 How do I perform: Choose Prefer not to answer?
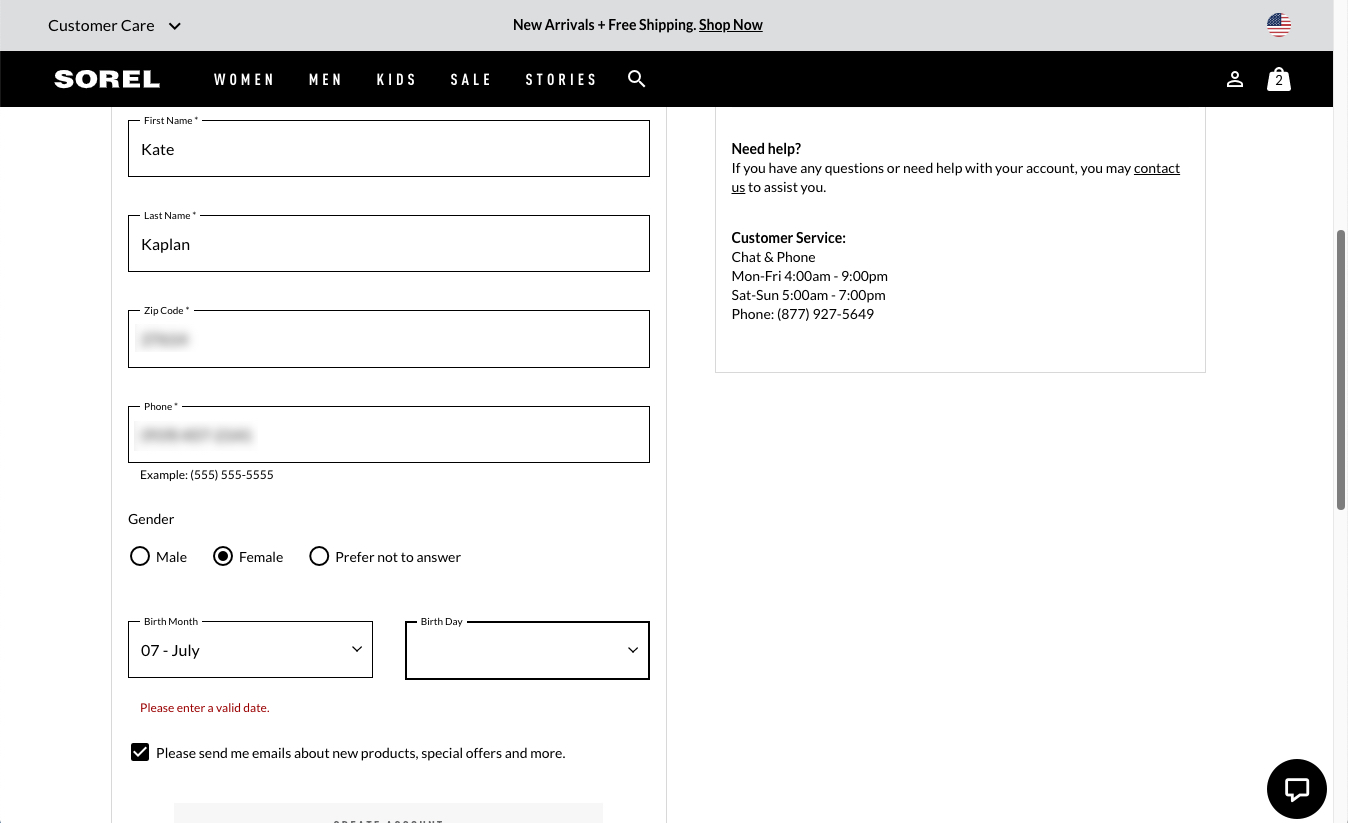(x=319, y=556)
